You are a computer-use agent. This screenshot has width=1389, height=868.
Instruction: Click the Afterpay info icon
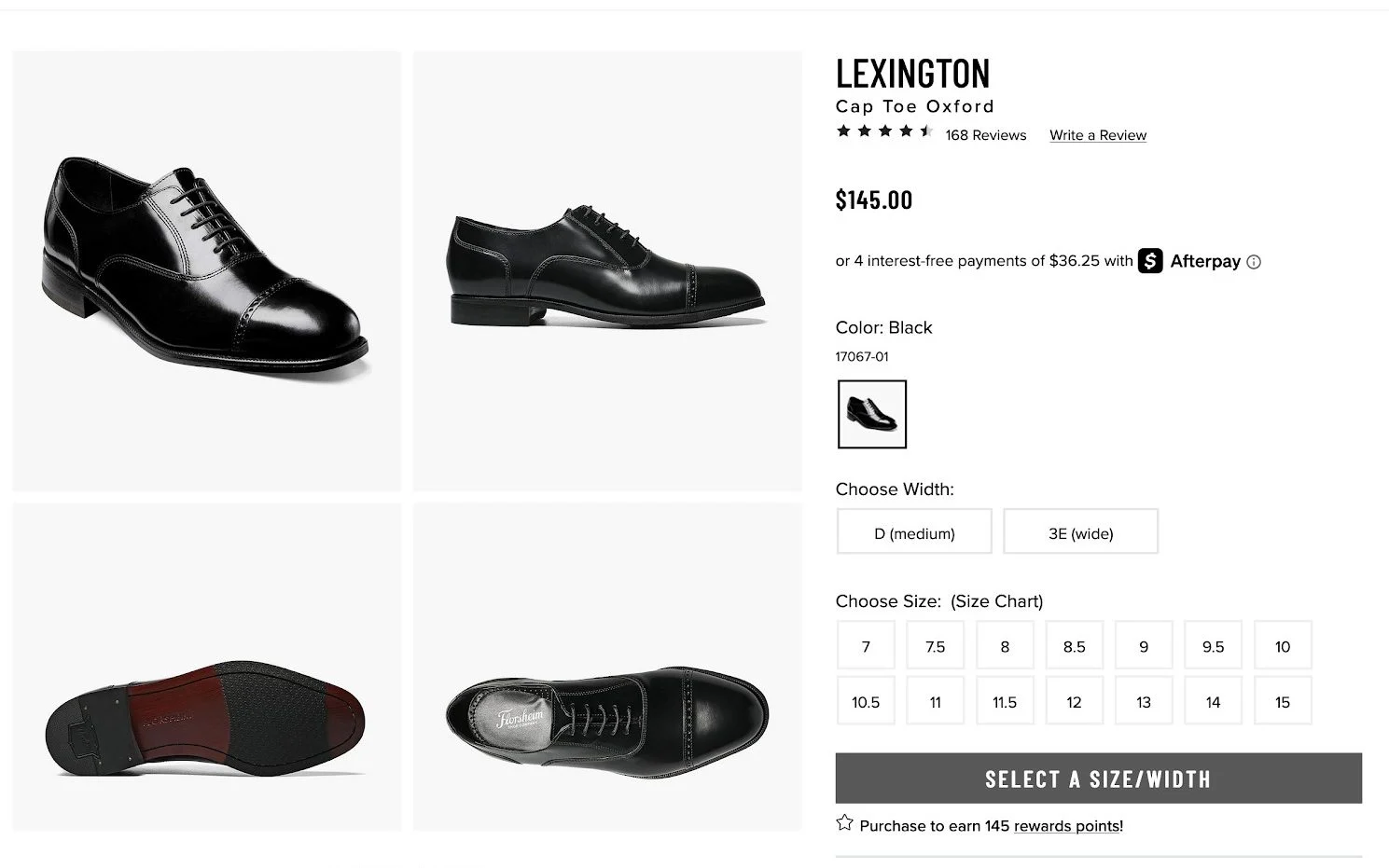pos(1254,262)
